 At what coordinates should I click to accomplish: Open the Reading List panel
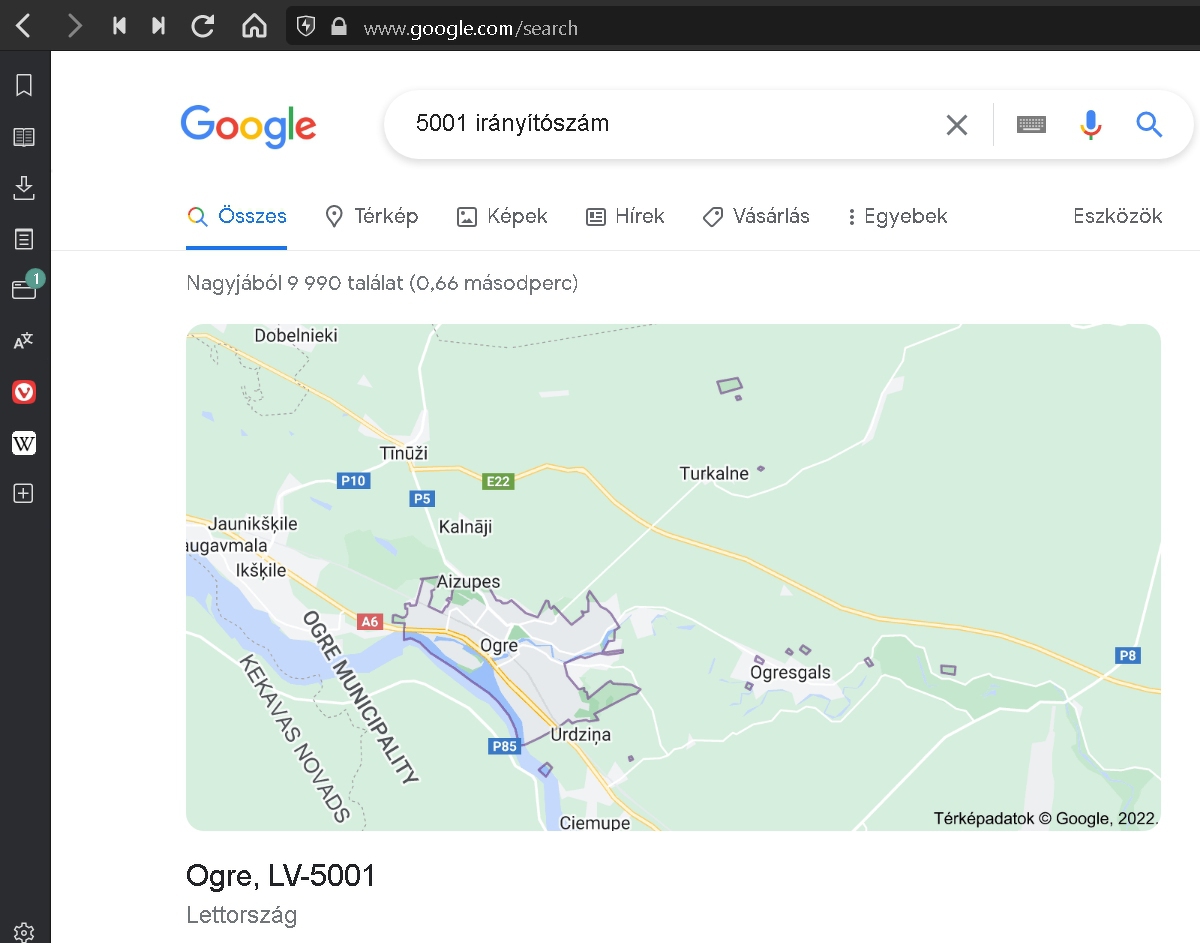(24, 137)
